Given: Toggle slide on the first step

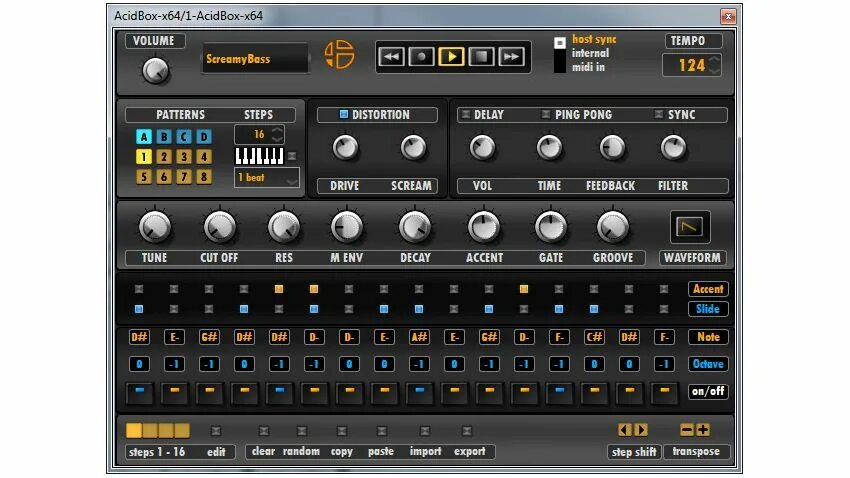Looking at the screenshot, I should click(x=139, y=309).
